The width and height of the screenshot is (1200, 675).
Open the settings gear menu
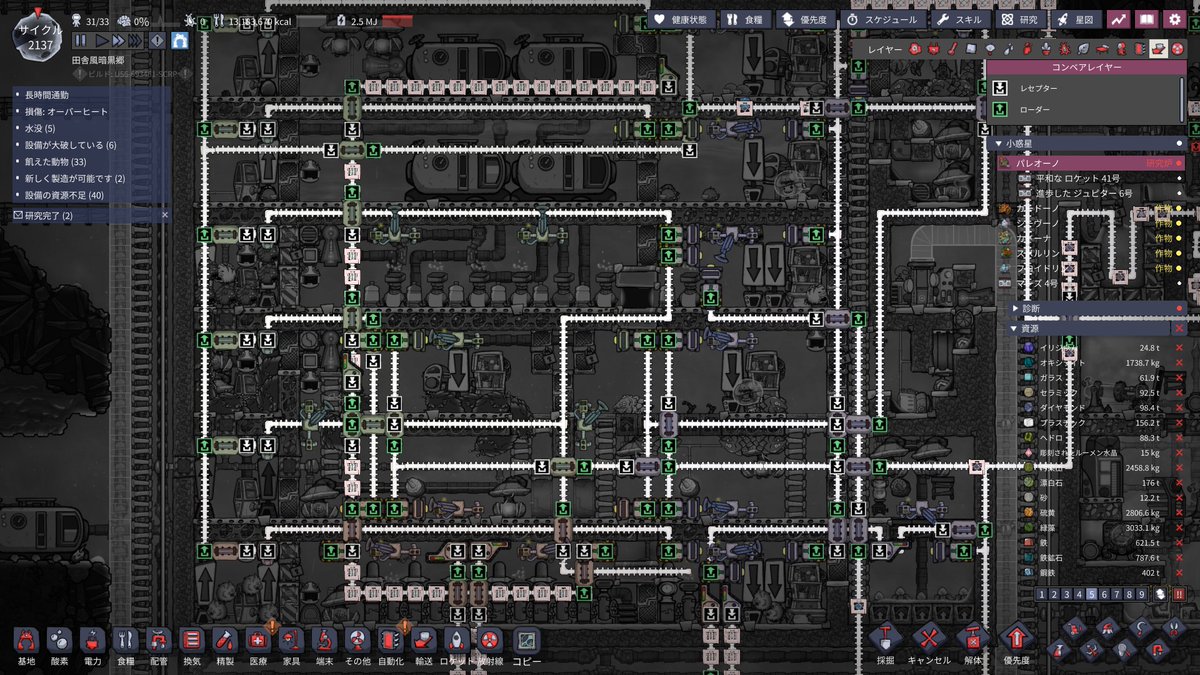(1176, 19)
